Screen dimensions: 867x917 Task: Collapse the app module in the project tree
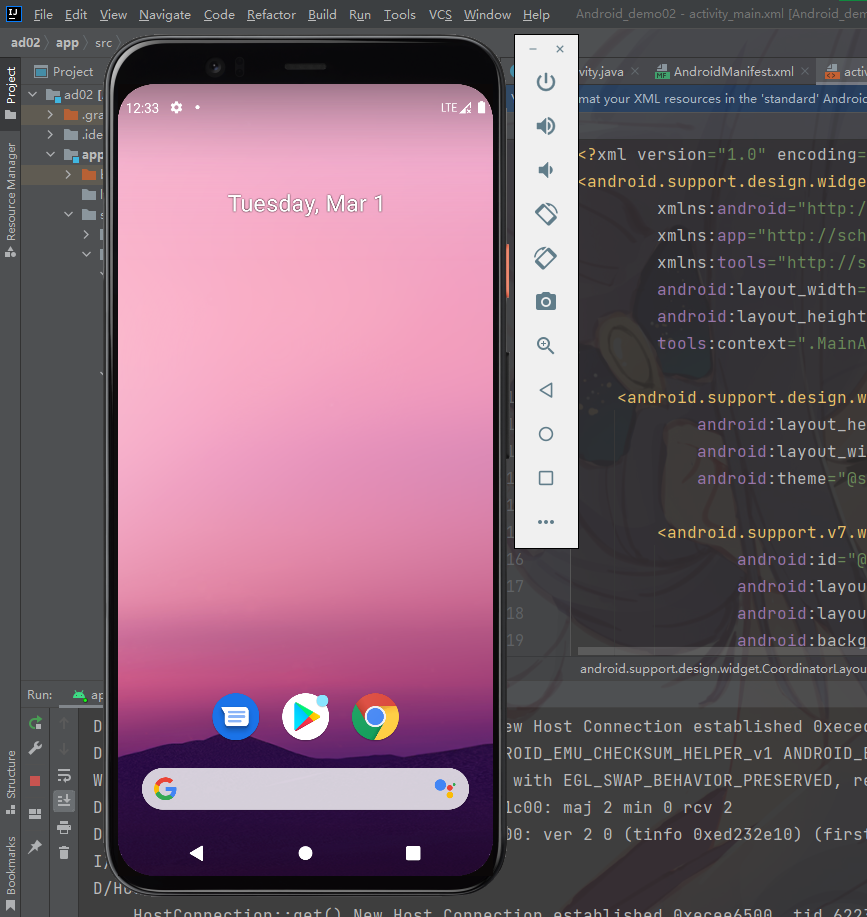click(50, 154)
